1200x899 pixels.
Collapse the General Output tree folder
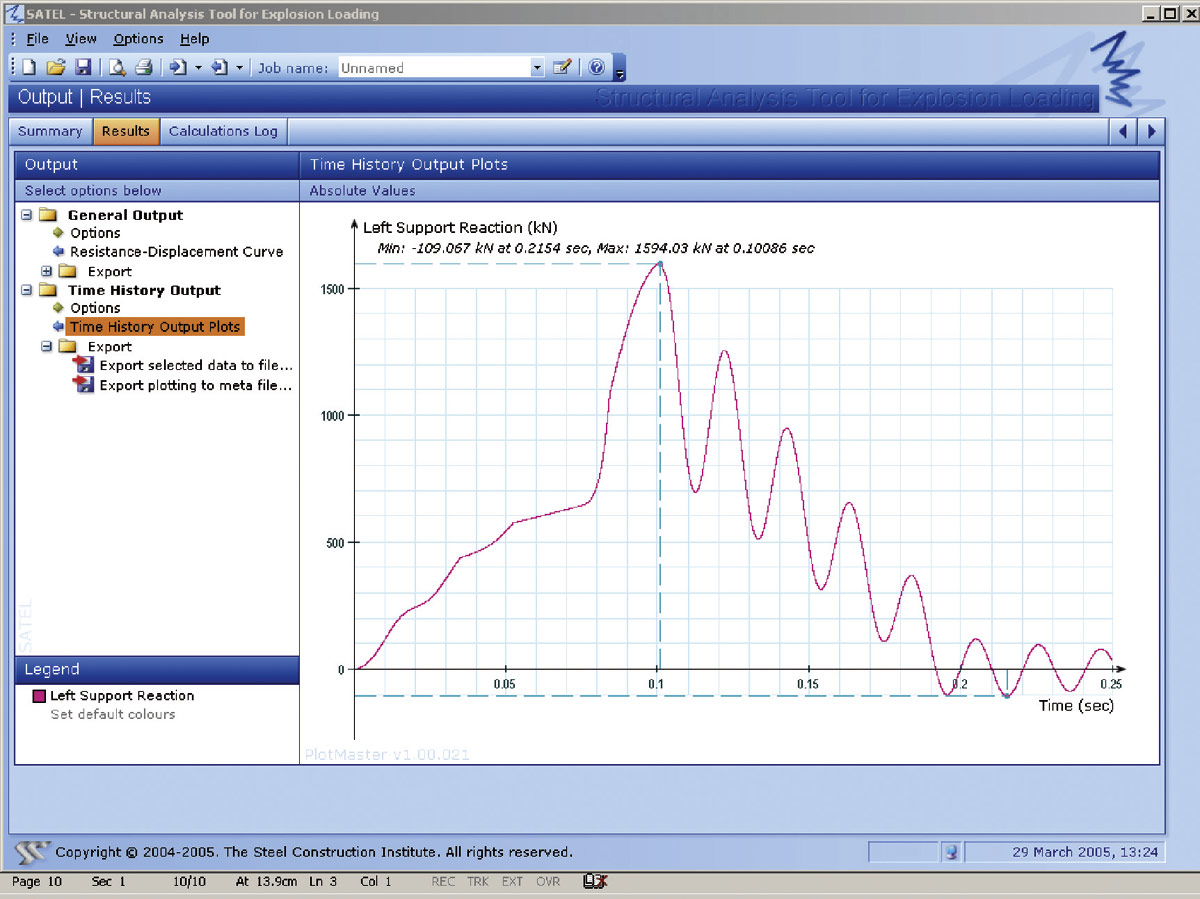click(x=27, y=215)
